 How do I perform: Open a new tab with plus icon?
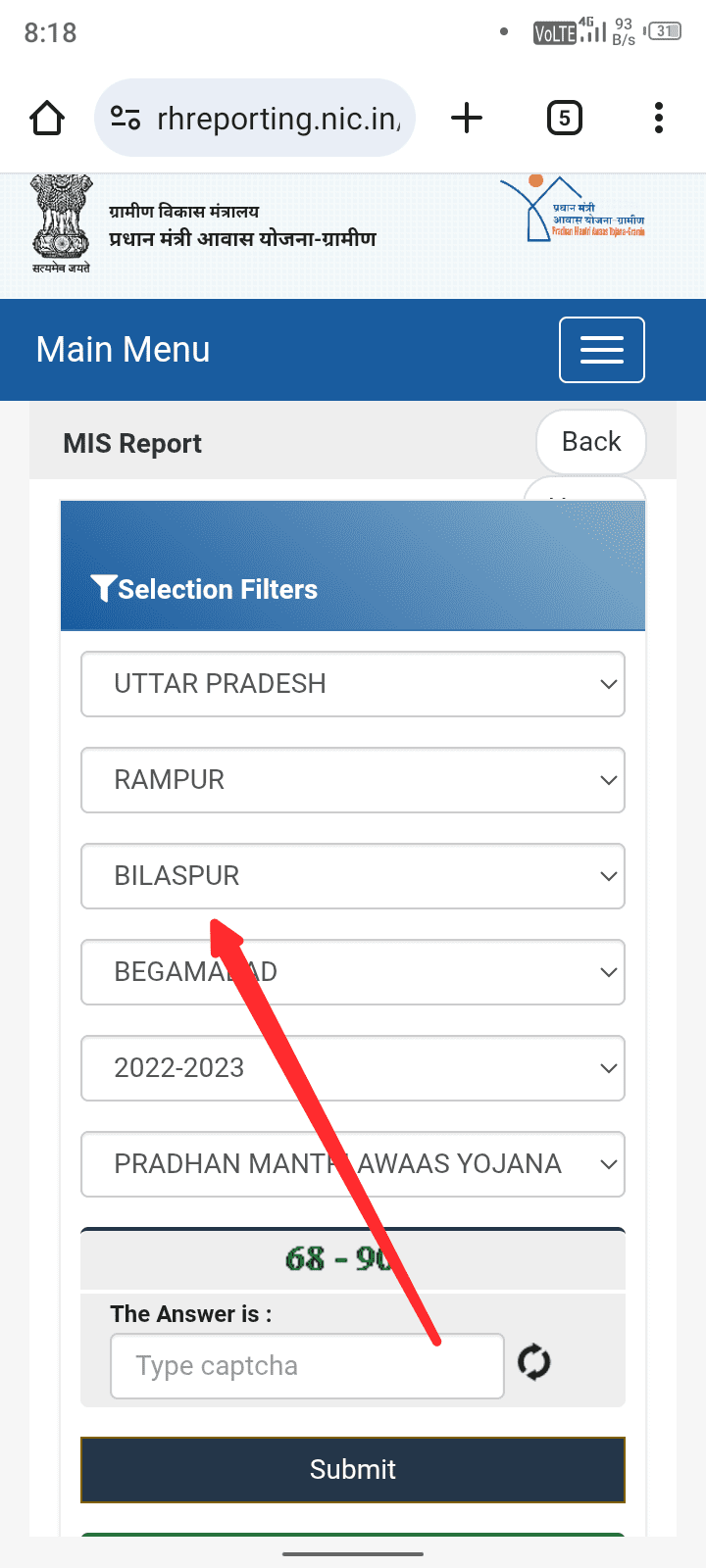pyautogui.click(x=467, y=119)
